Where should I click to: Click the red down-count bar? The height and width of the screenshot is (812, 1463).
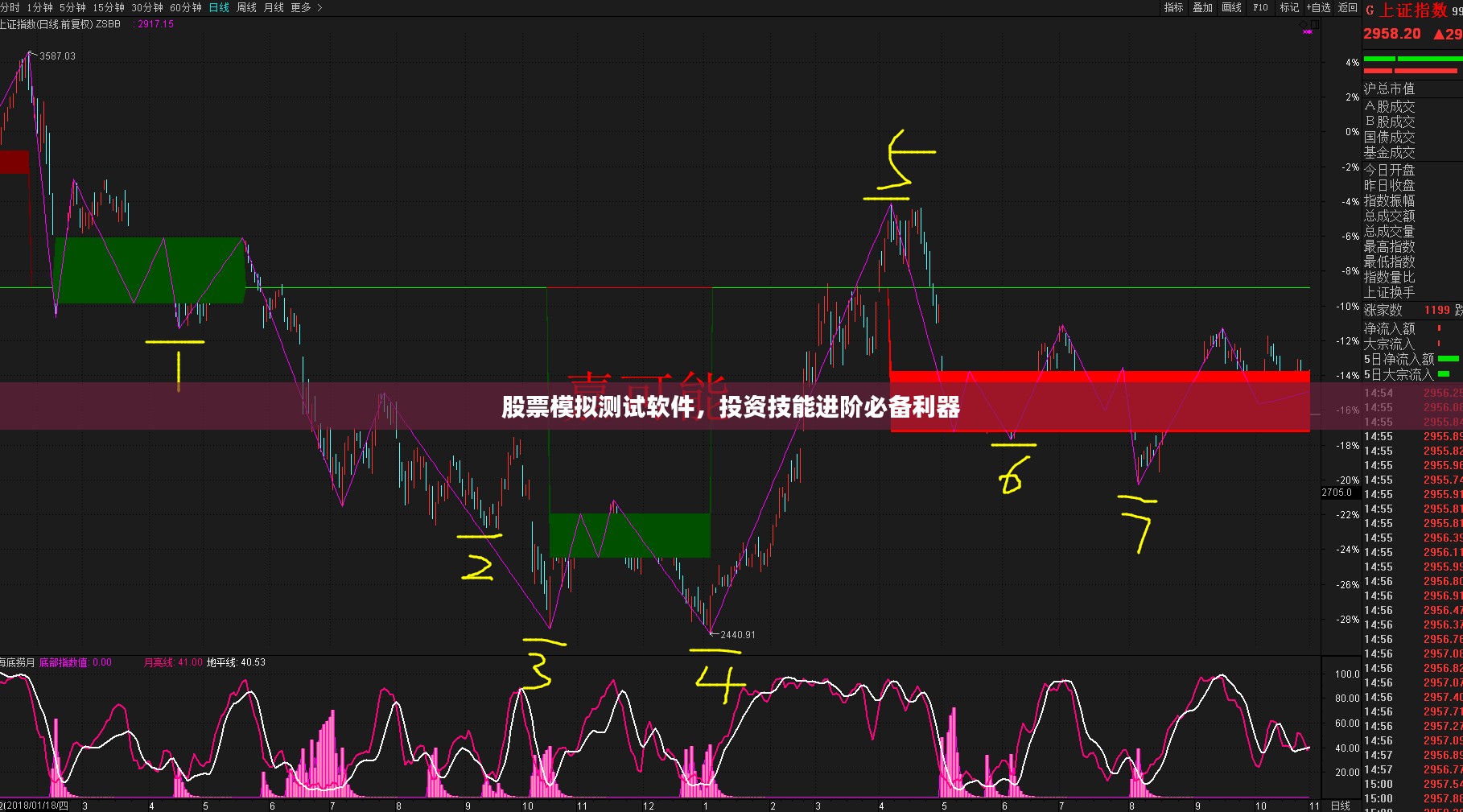(1411, 71)
